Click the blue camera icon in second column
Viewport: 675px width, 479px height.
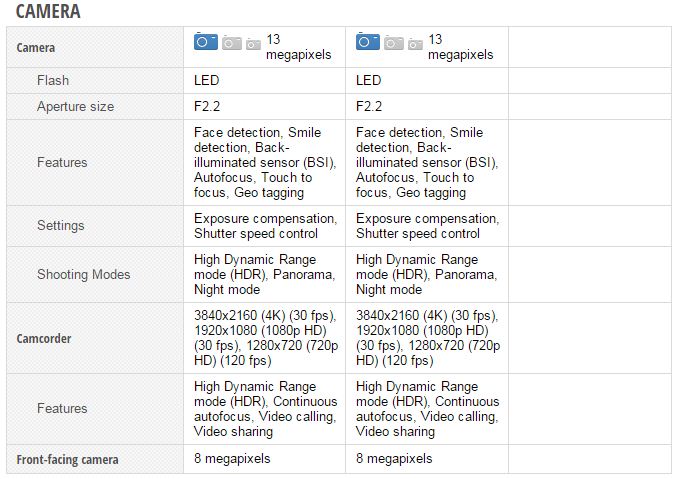[368, 41]
